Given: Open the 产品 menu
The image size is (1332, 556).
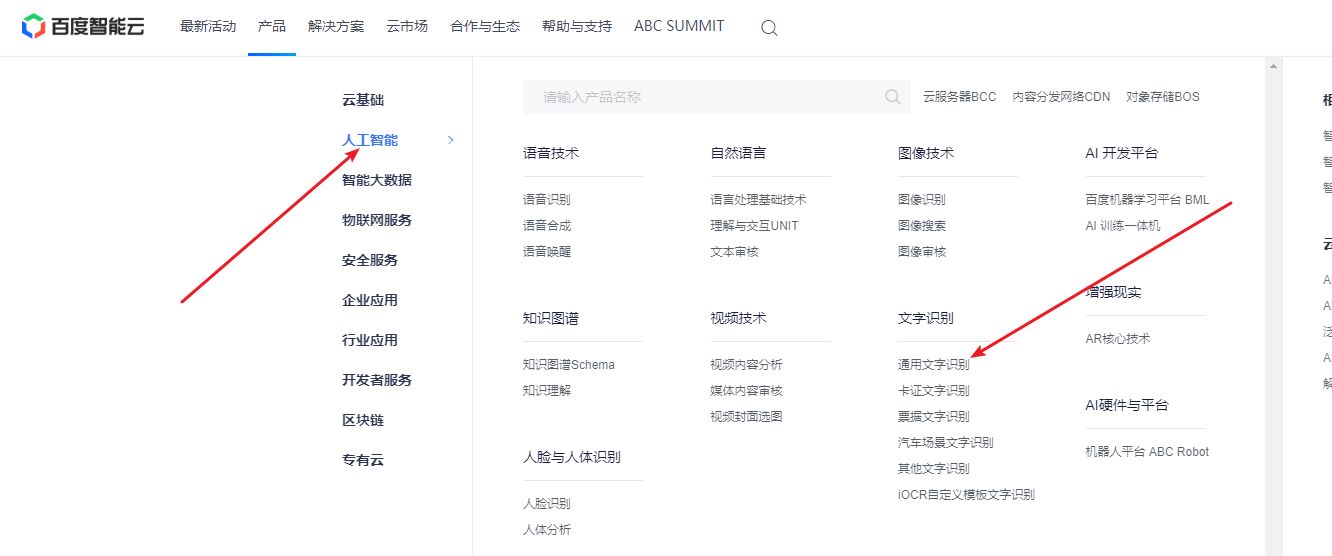Looking at the screenshot, I should coord(272,26).
